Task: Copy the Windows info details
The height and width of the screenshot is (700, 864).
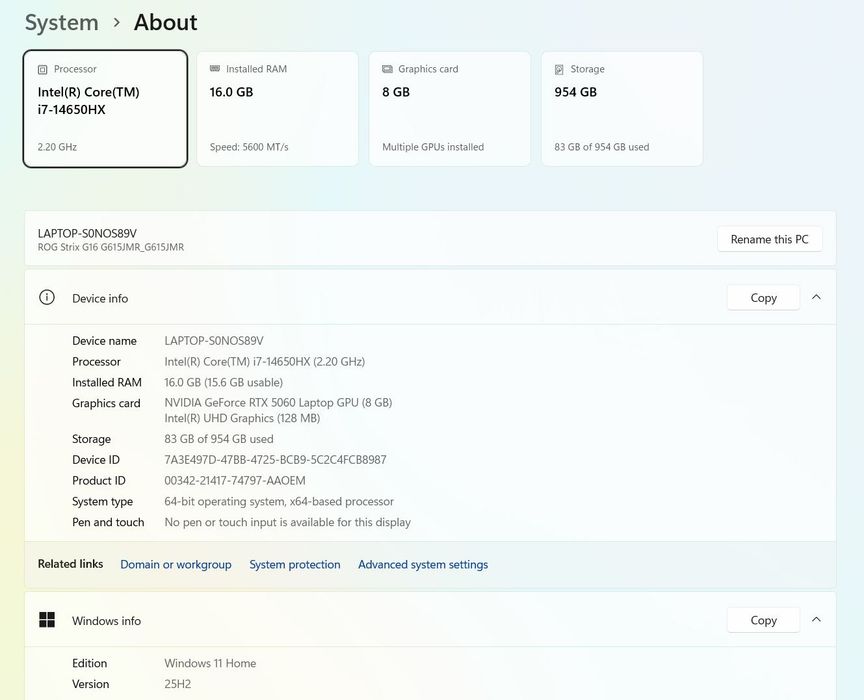Action: [x=763, y=620]
